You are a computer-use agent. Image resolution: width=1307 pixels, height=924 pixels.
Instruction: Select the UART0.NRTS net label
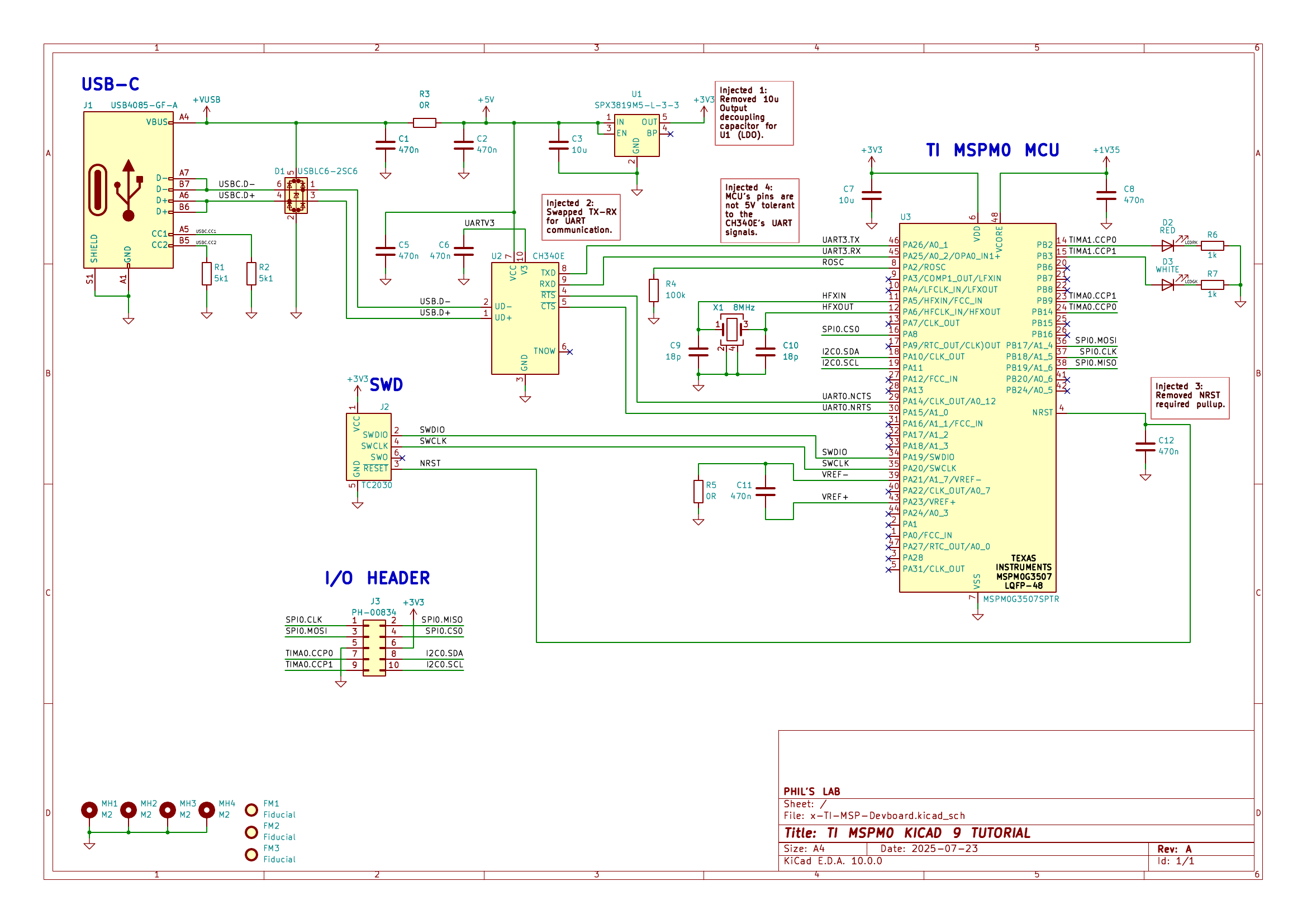[x=847, y=407]
